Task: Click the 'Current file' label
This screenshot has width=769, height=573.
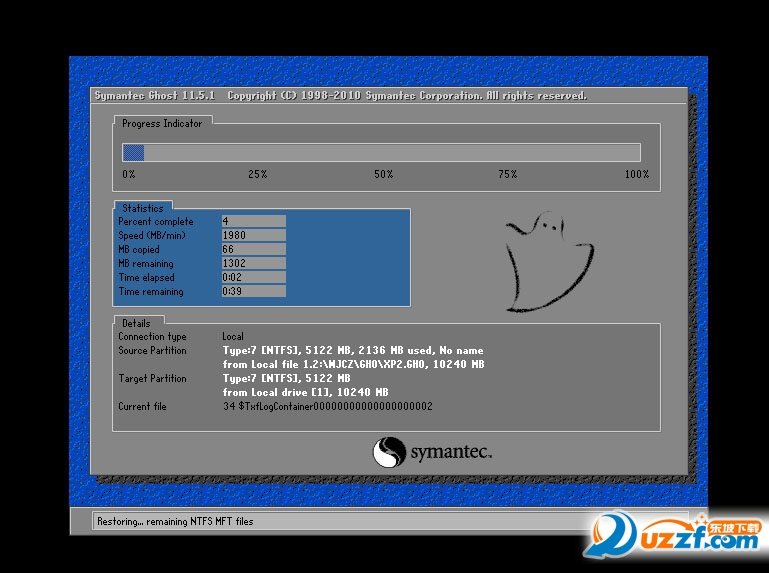Action: (142, 406)
